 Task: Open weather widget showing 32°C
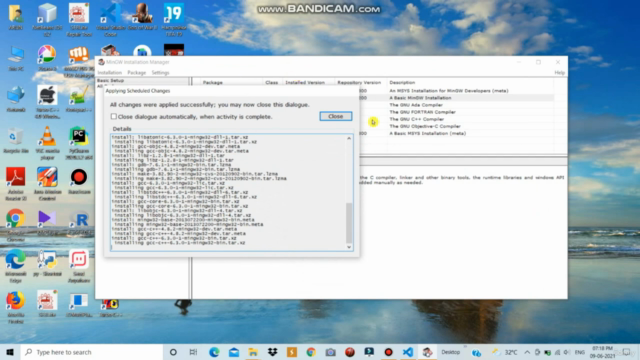click(505, 352)
